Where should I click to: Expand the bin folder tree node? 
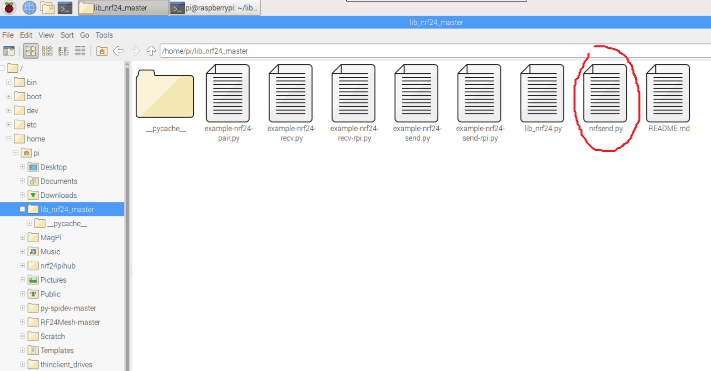pyautogui.click(x=8, y=82)
